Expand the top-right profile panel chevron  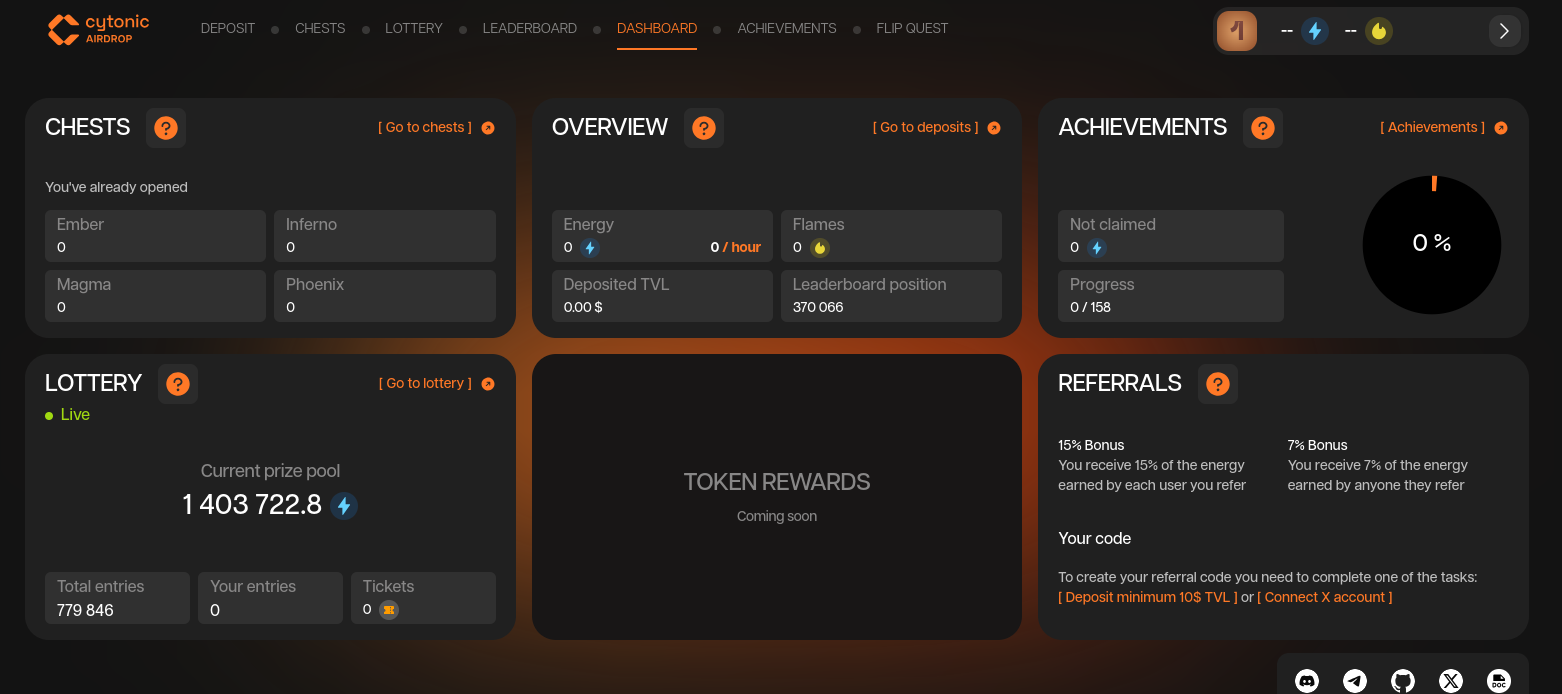tap(1504, 31)
